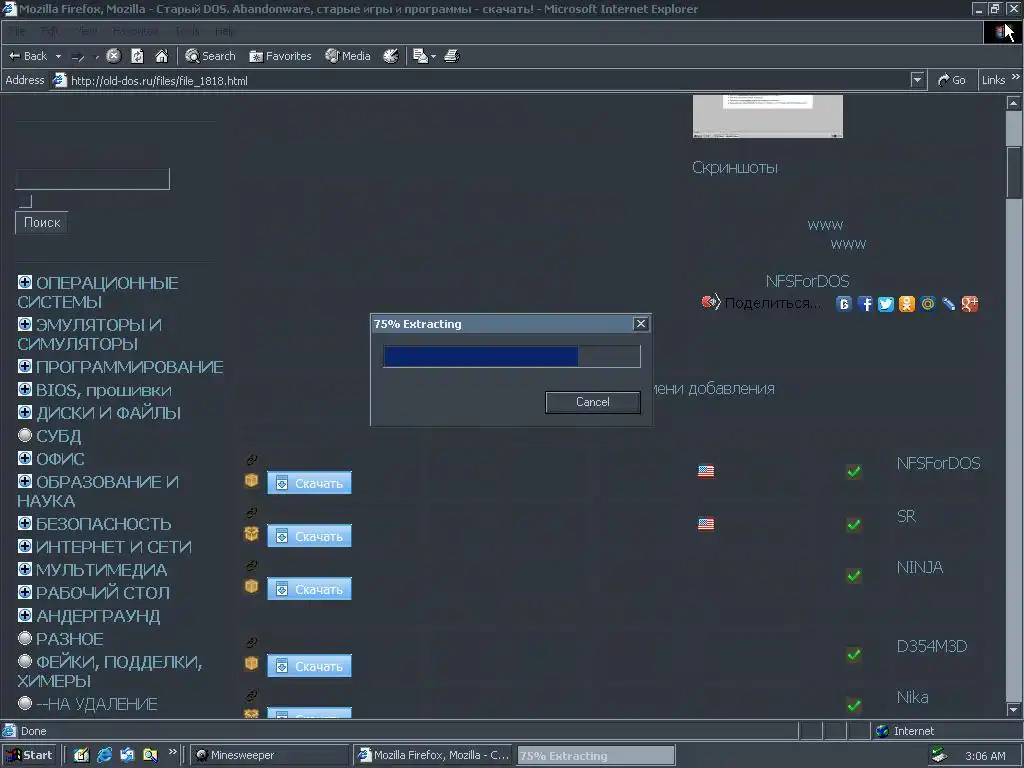Open the Windows Start button
The height and width of the screenshot is (768, 1024).
(x=29, y=755)
